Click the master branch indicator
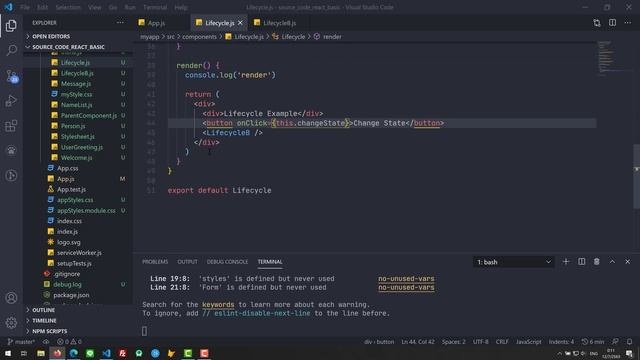The image size is (640, 360). 21,342
